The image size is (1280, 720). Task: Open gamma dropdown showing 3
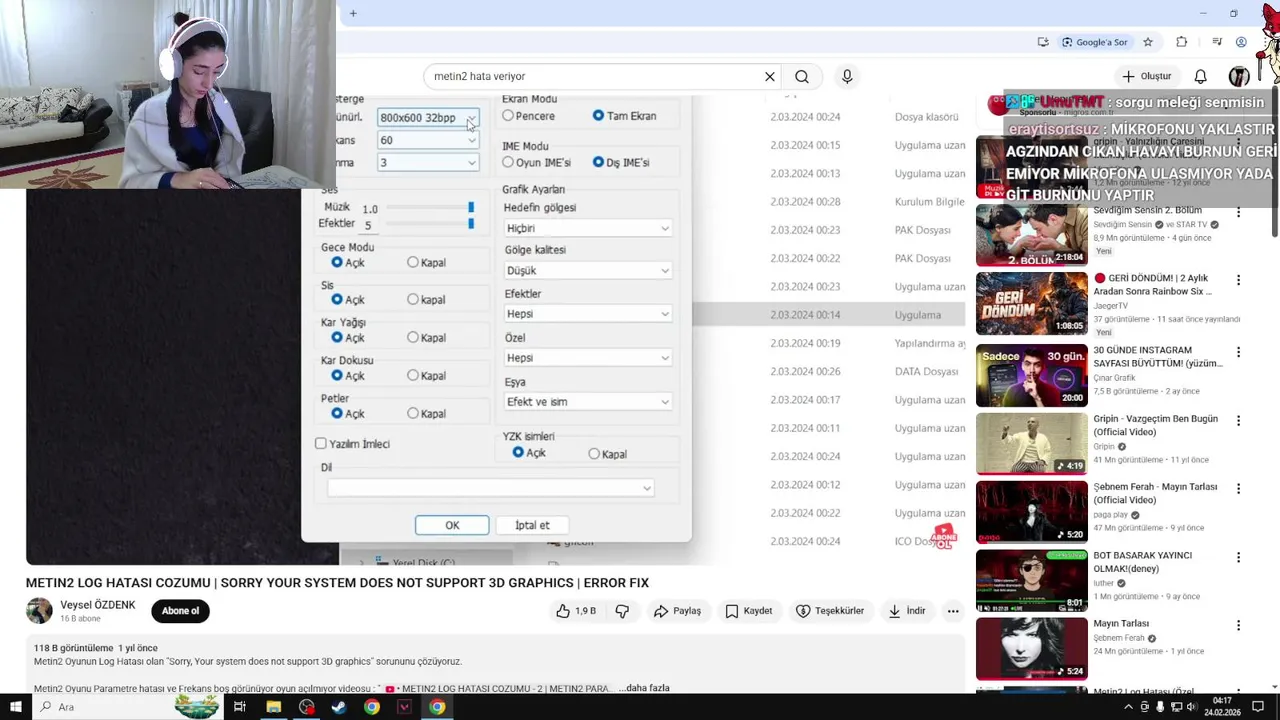[428, 163]
